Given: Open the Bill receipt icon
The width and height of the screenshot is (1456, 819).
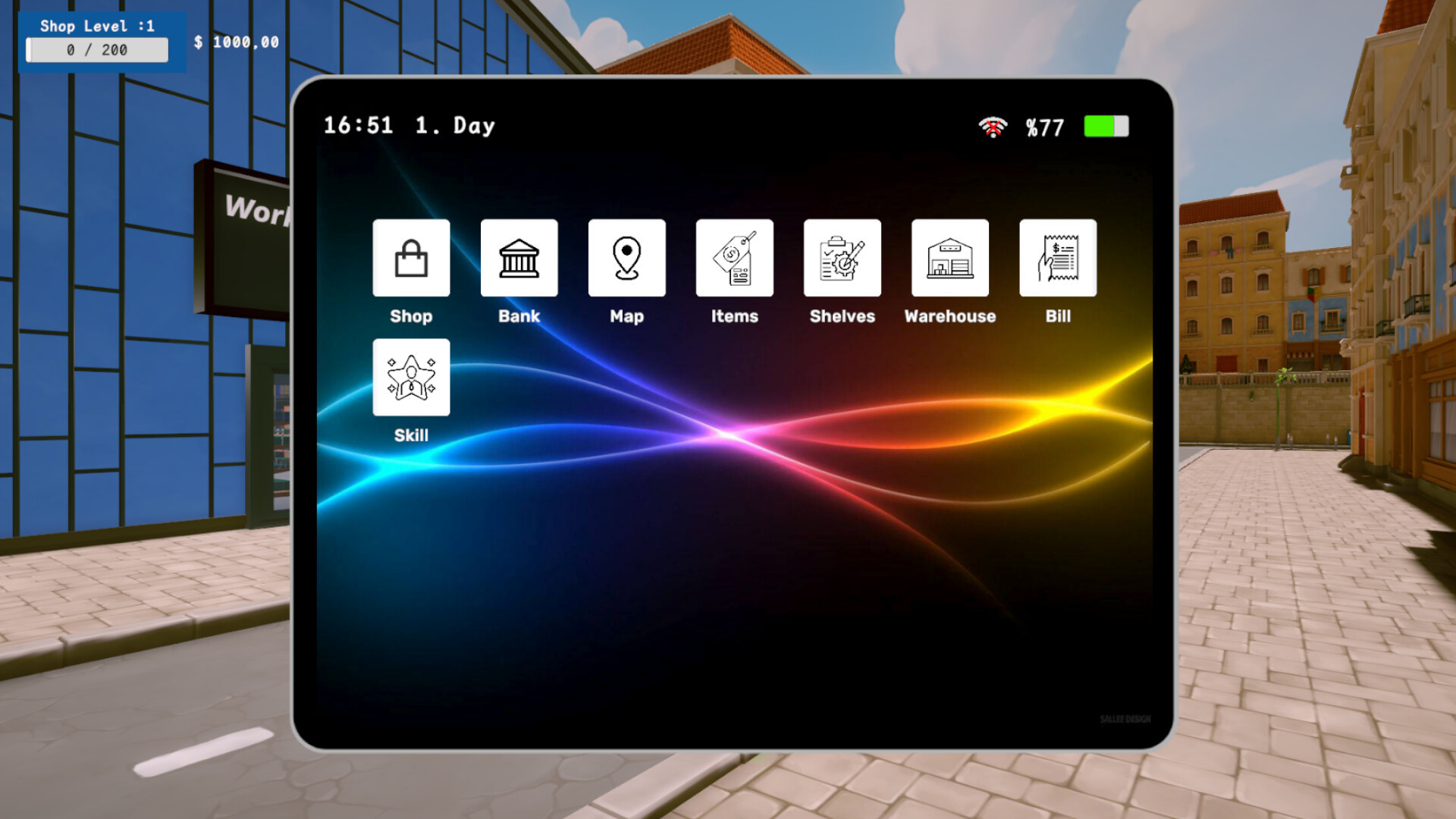Looking at the screenshot, I should [x=1057, y=258].
